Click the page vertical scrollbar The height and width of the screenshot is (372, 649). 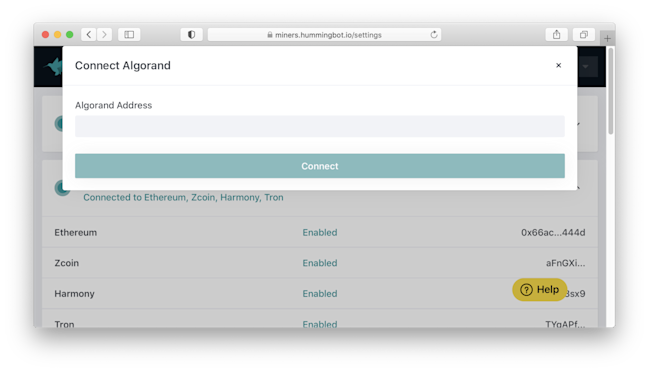[x=611, y=91]
